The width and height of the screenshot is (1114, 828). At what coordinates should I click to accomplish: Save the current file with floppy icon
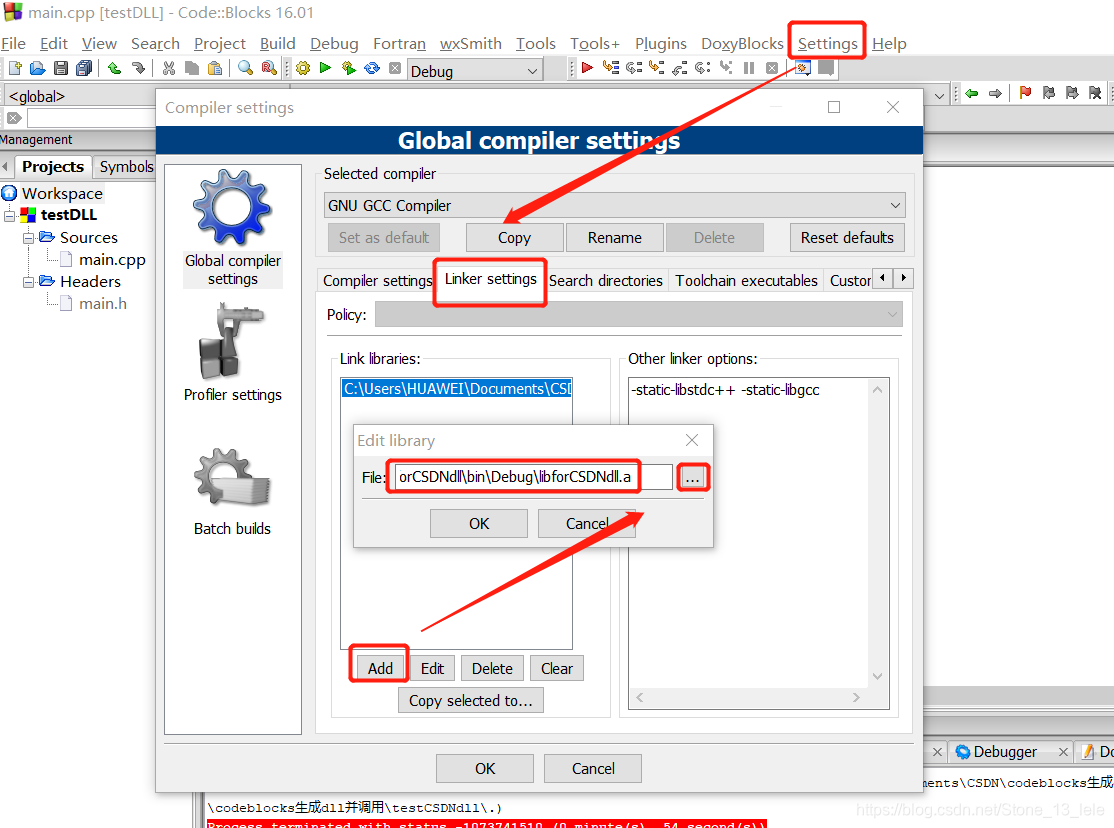(61, 68)
